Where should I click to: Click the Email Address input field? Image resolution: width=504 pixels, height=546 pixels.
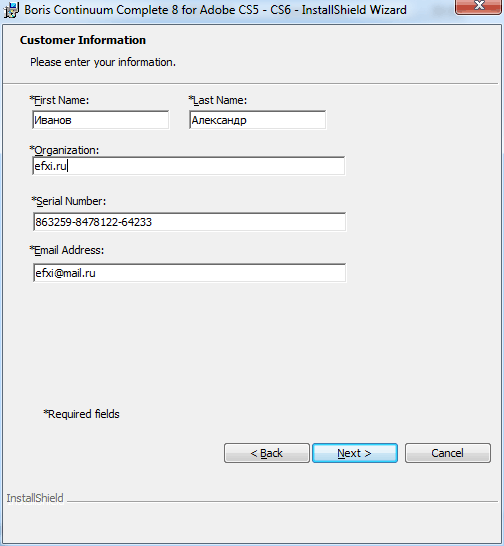click(190, 273)
